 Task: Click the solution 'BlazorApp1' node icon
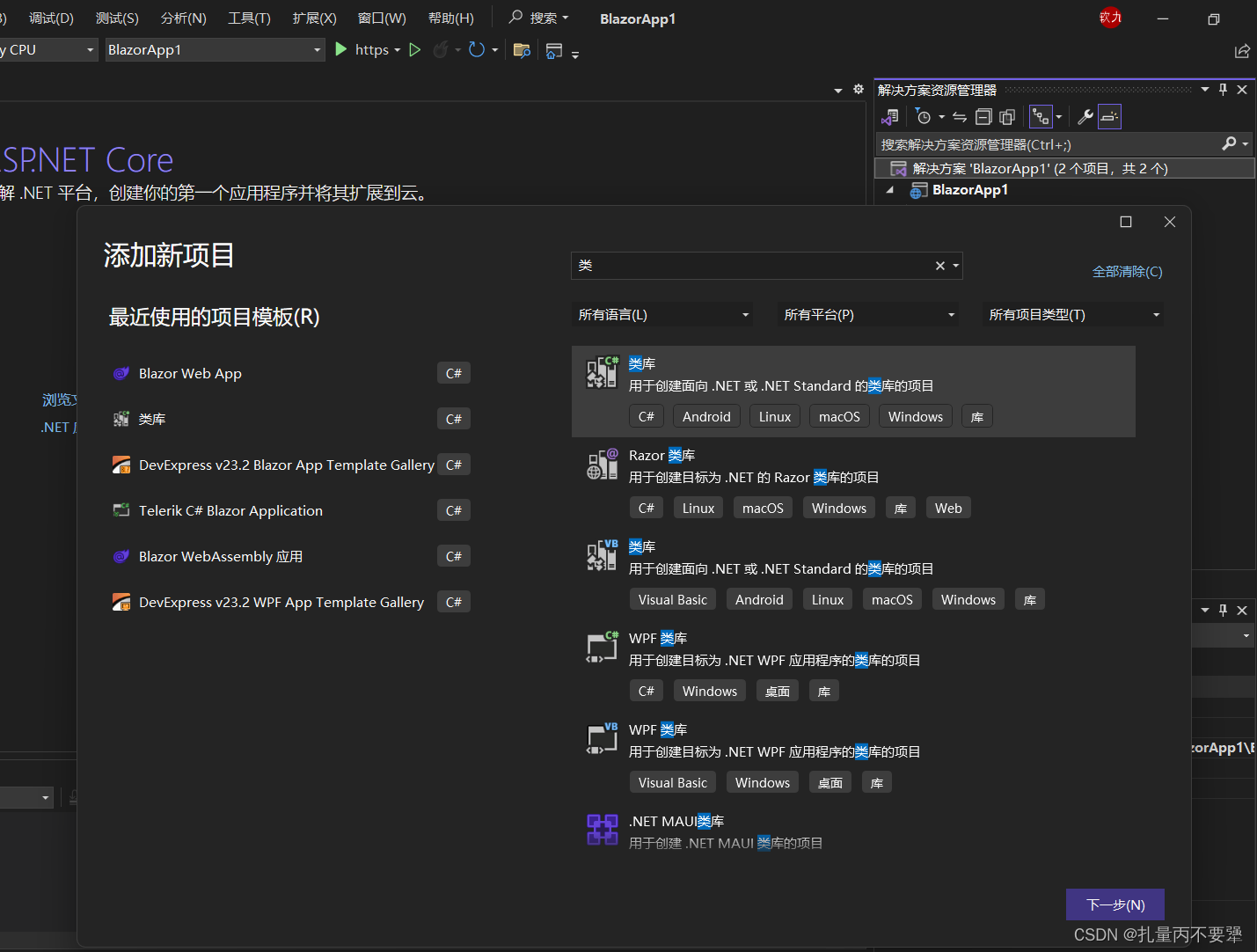pos(898,168)
